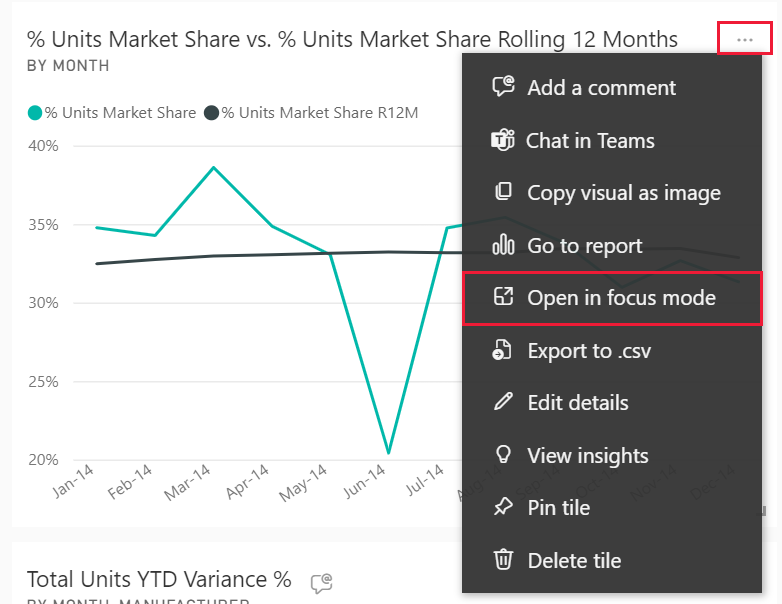Viewport: 782px width, 604px height.
Task: Click the Copy visual as image icon
Action: tap(503, 192)
